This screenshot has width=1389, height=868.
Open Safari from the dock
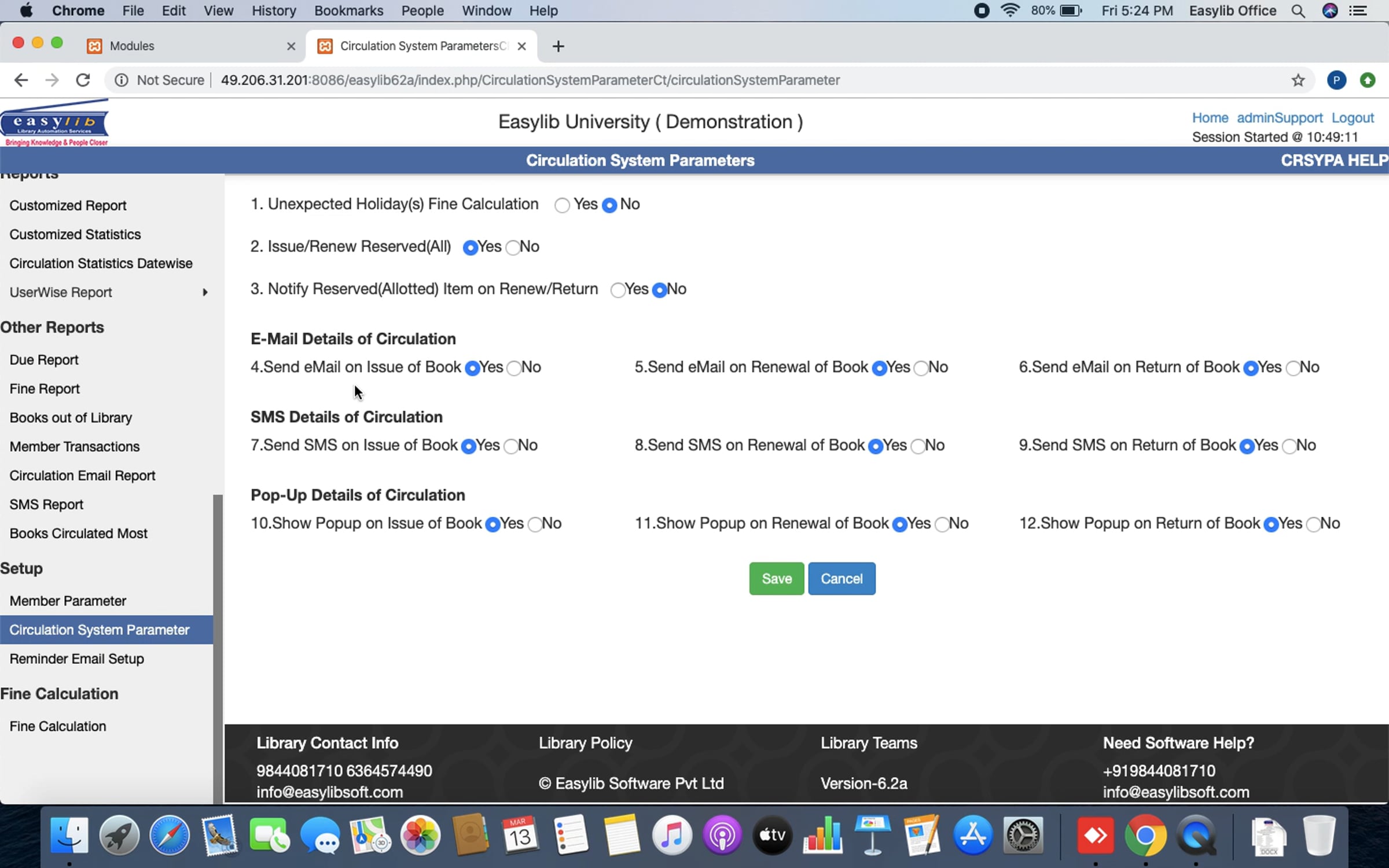point(170,835)
